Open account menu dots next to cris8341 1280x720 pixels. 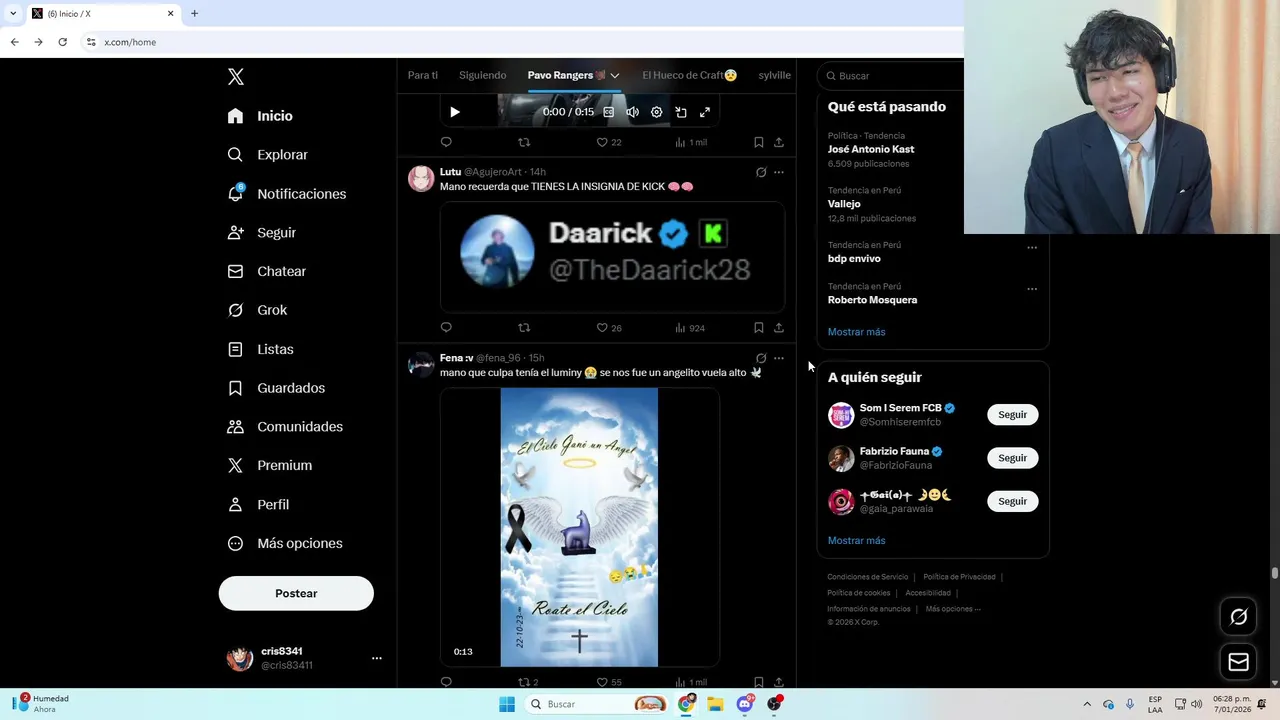click(377, 658)
